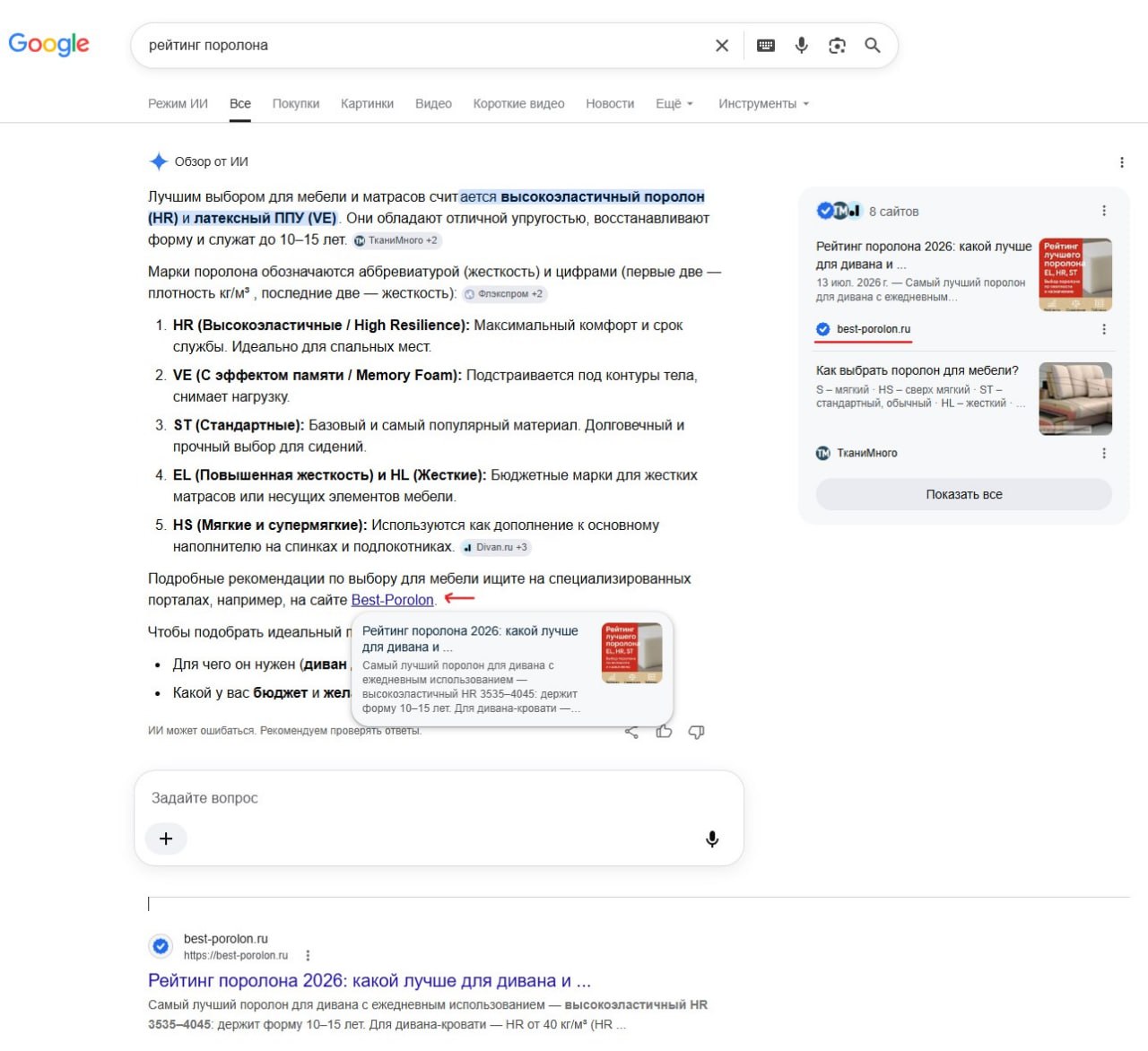Click the red rating thumbnail in sources panel
Screen dimensions: 1148x1051
(x=1075, y=274)
